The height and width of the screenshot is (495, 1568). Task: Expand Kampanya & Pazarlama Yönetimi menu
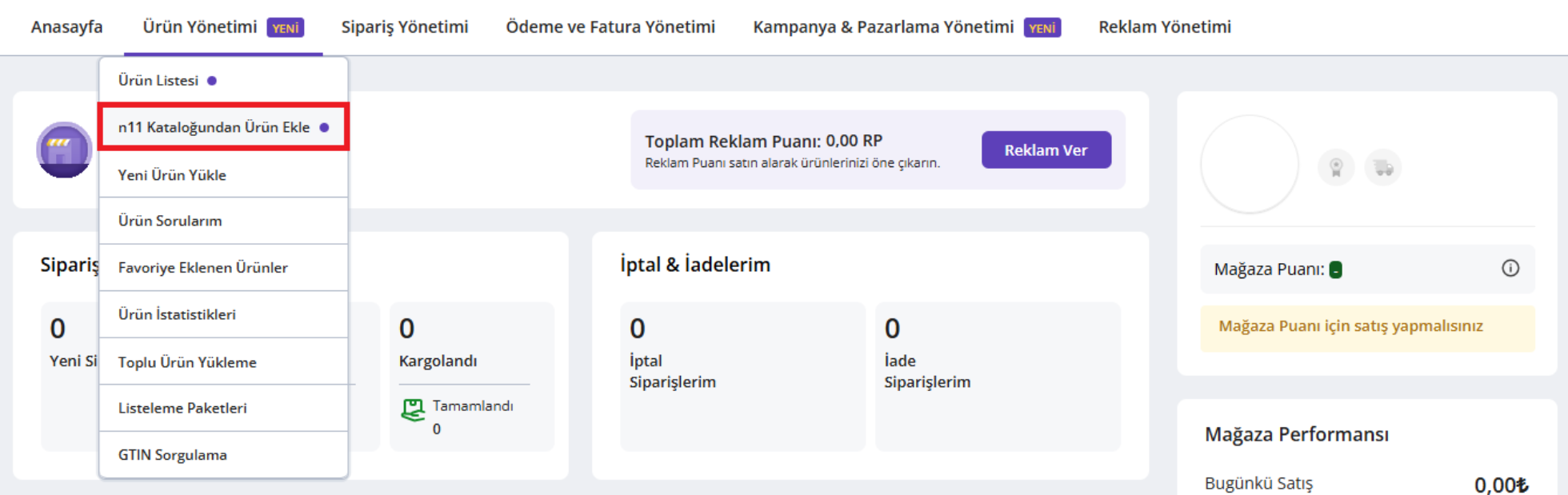pyautogui.click(x=882, y=27)
